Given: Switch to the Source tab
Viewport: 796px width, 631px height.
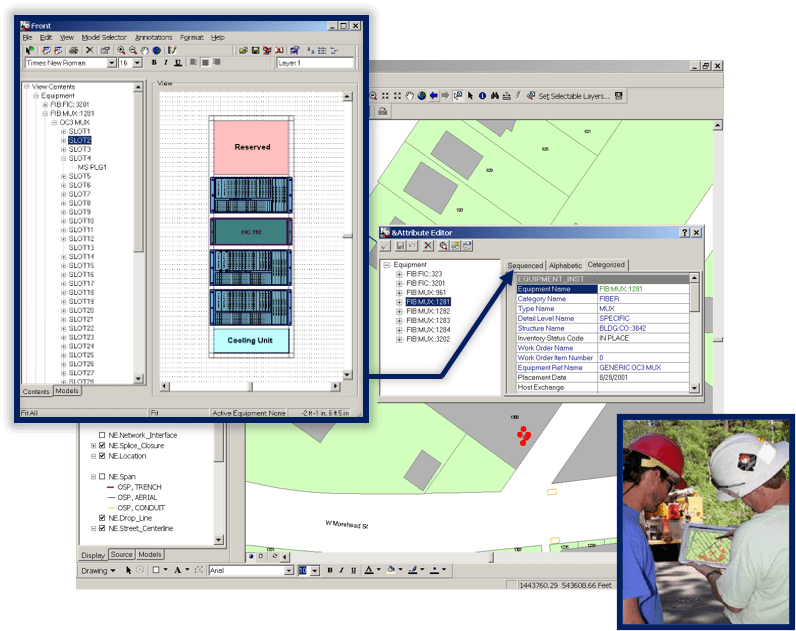Looking at the screenshot, I should click(122, 554).
